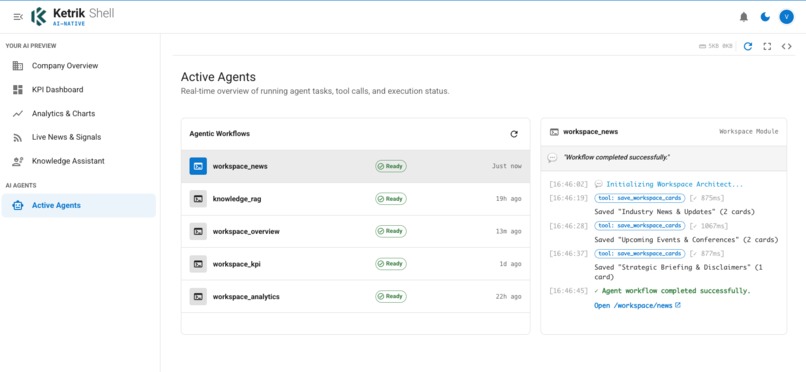Enter fullscreen using the expand icon
This screenshot has width=806, height=372.
(x=767, y=46)
